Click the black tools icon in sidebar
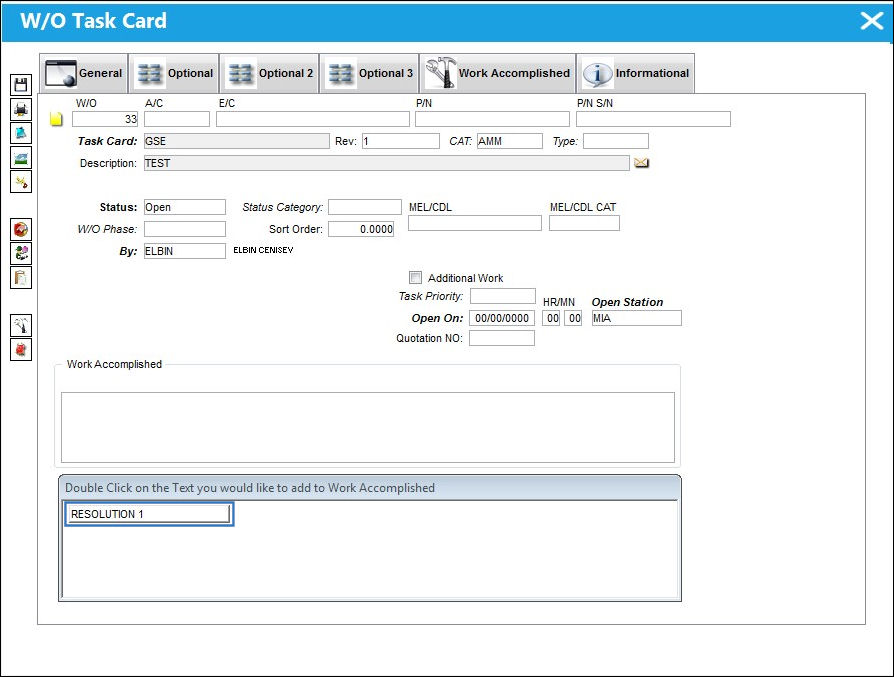Viewport: 894px width, 677px height. [21, 325]
